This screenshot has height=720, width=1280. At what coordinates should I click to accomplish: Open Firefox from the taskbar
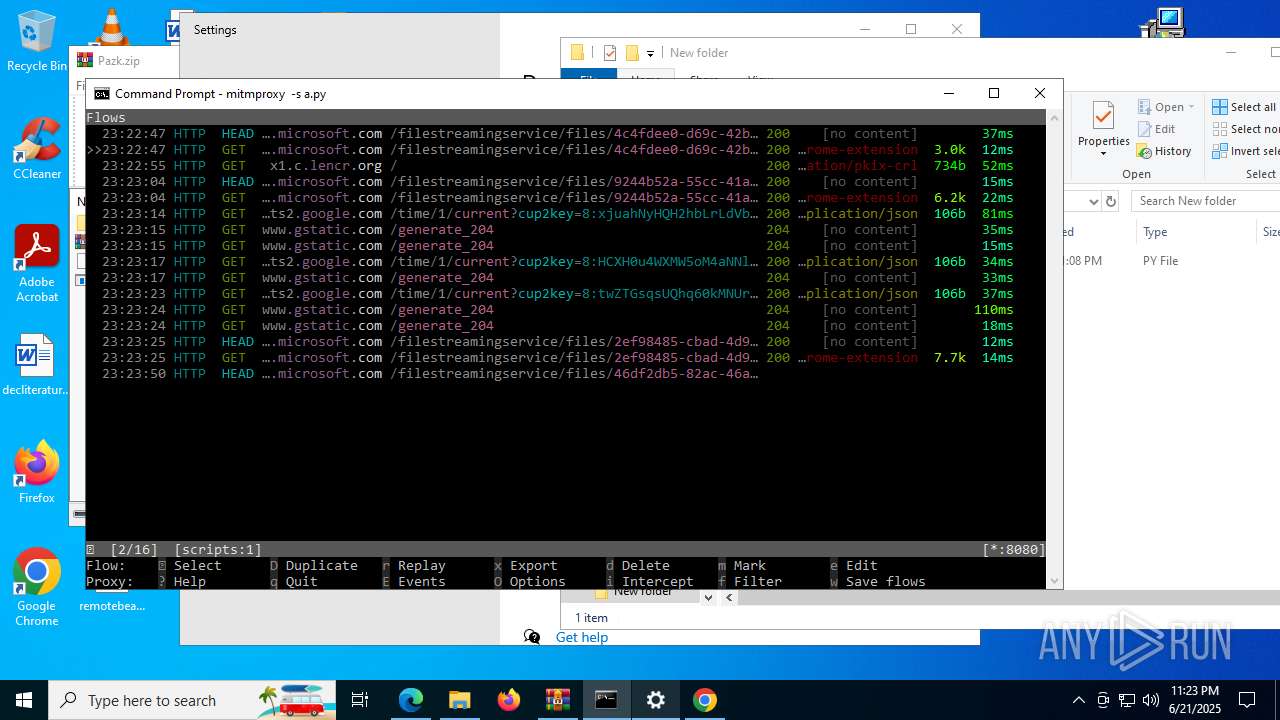tap(509, 700)
